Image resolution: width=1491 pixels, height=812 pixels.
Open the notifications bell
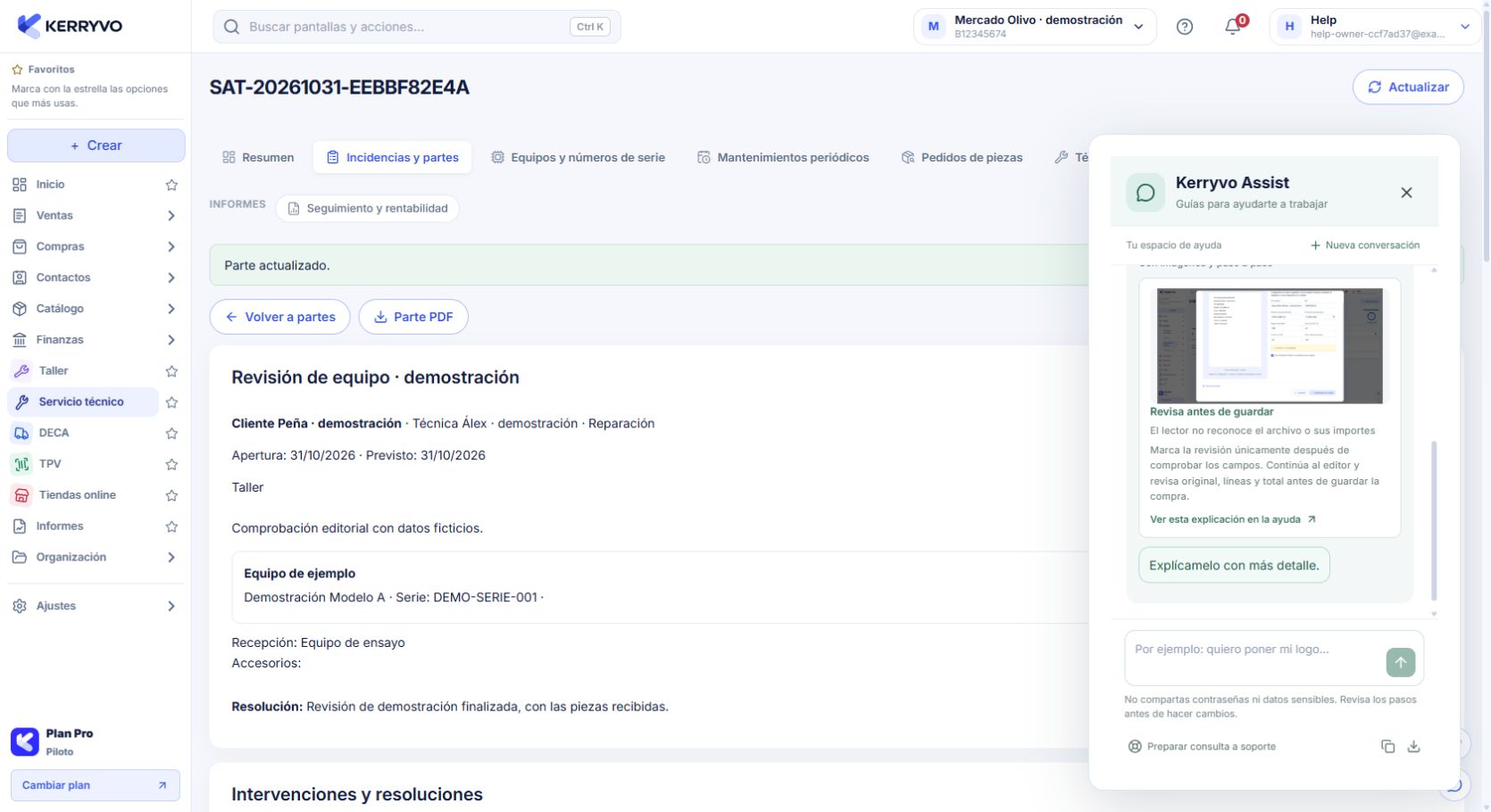coord(1233,27)
